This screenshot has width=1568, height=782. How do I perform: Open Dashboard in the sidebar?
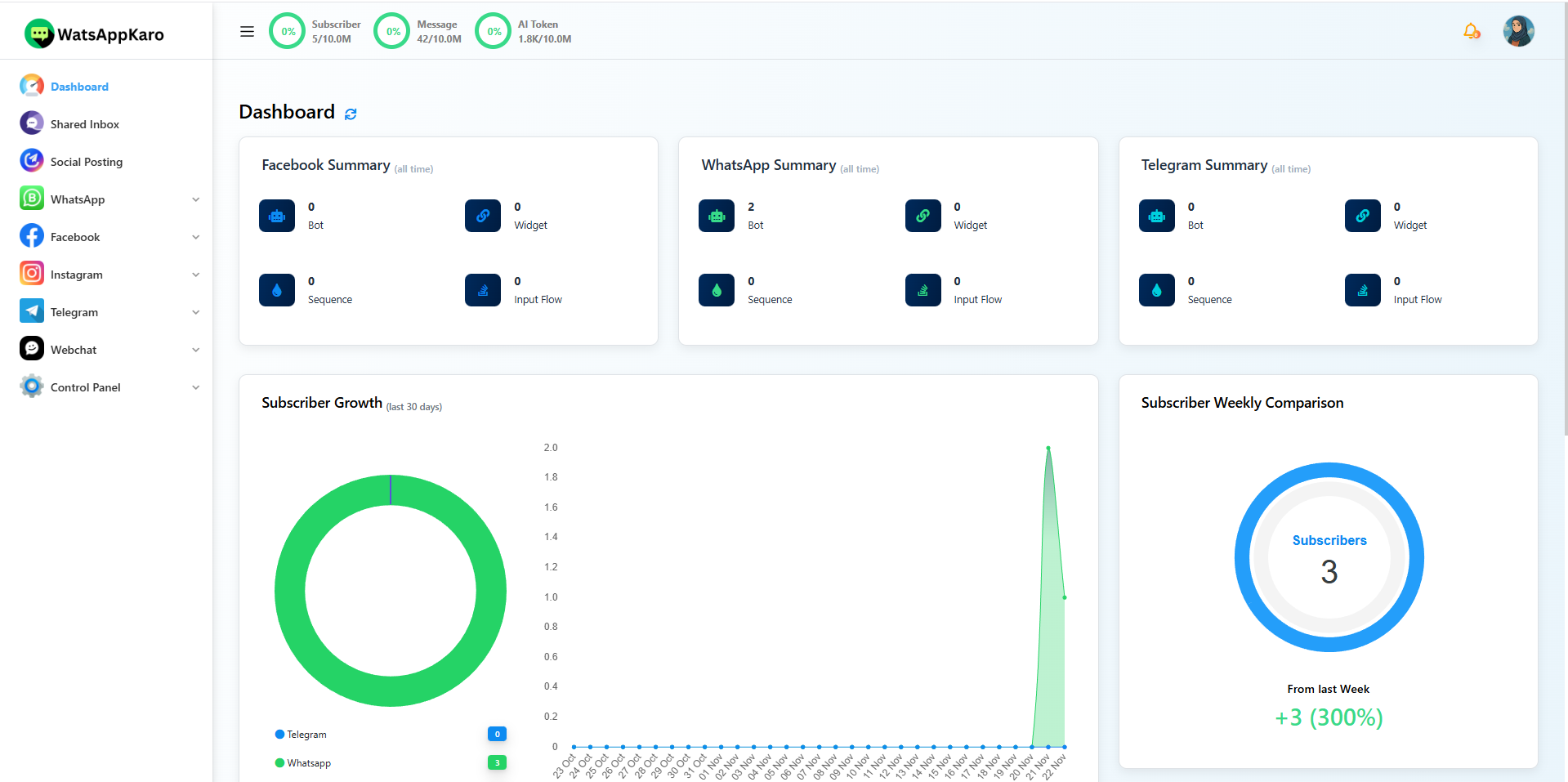(79, 87)
